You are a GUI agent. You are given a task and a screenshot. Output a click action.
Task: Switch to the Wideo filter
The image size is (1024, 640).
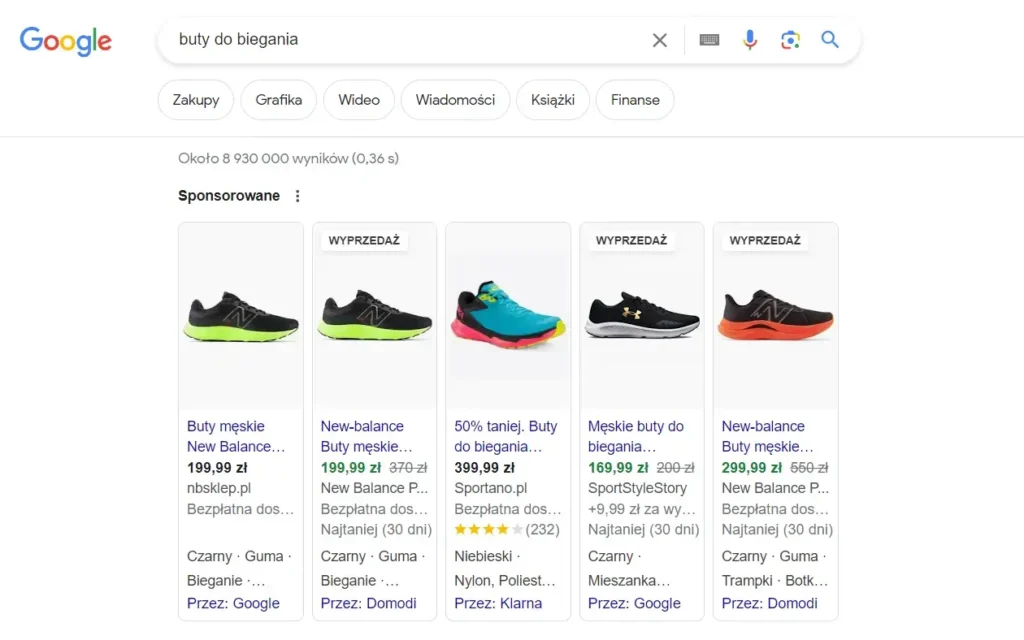click(x=359, y=100)
